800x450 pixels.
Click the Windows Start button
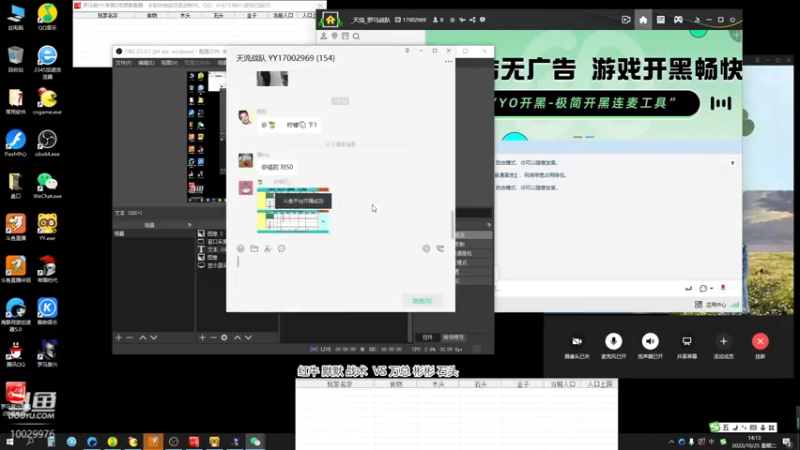(9, 441)
